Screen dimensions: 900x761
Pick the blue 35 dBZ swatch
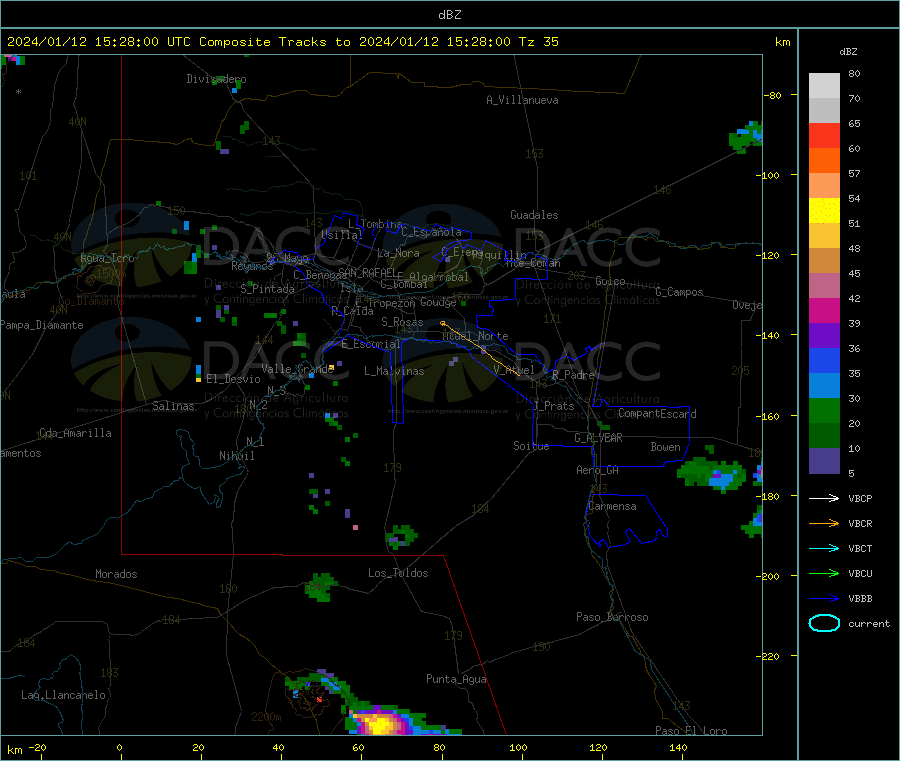824,360
